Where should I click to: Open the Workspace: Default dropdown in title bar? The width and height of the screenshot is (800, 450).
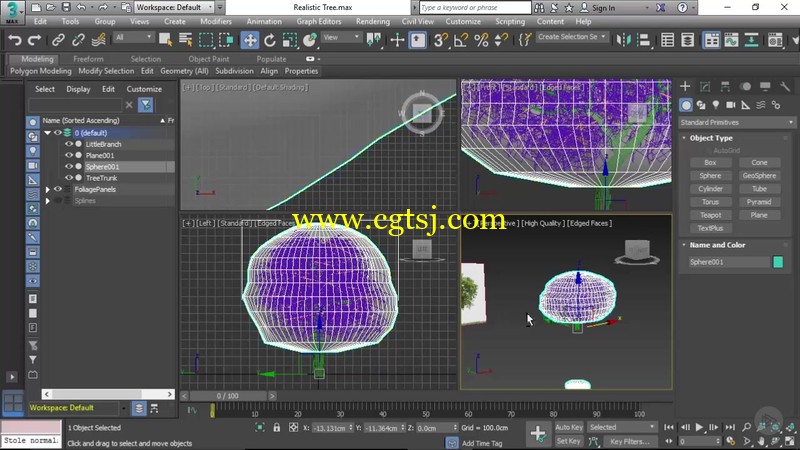(x=174, y=7)
